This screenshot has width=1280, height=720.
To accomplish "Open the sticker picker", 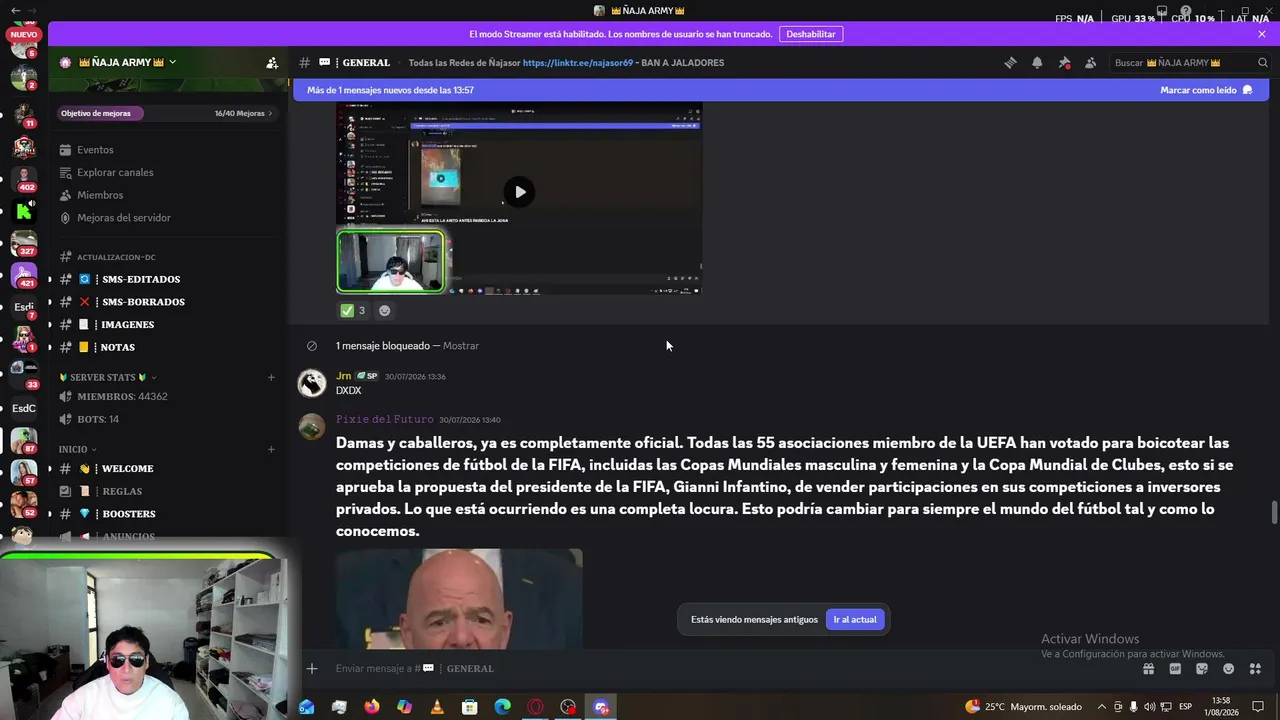I will click(x=1202, y=668).
